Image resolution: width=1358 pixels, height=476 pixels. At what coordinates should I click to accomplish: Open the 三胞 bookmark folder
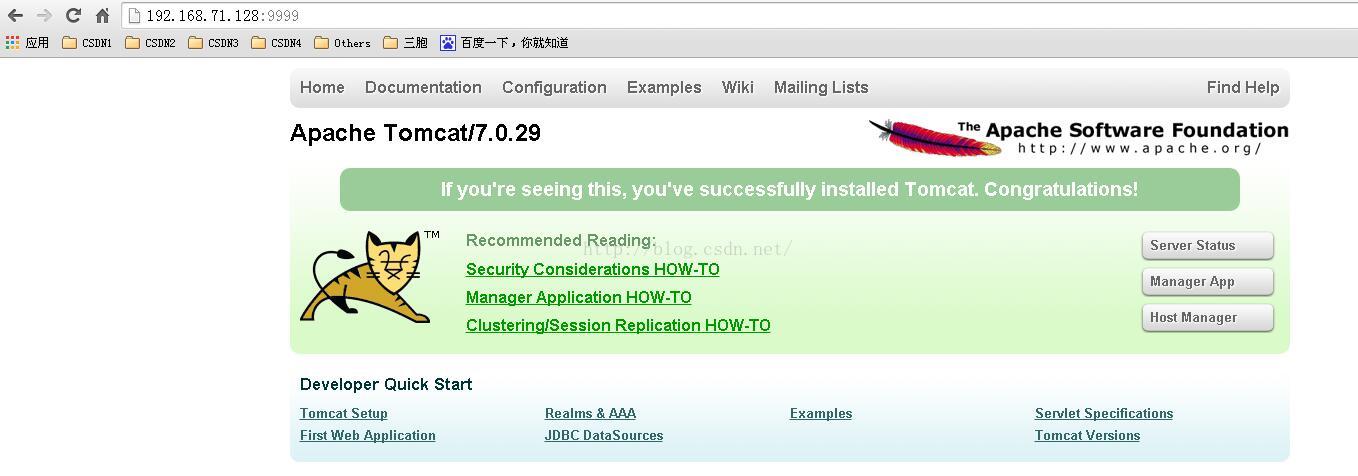(x=405, y=43)
